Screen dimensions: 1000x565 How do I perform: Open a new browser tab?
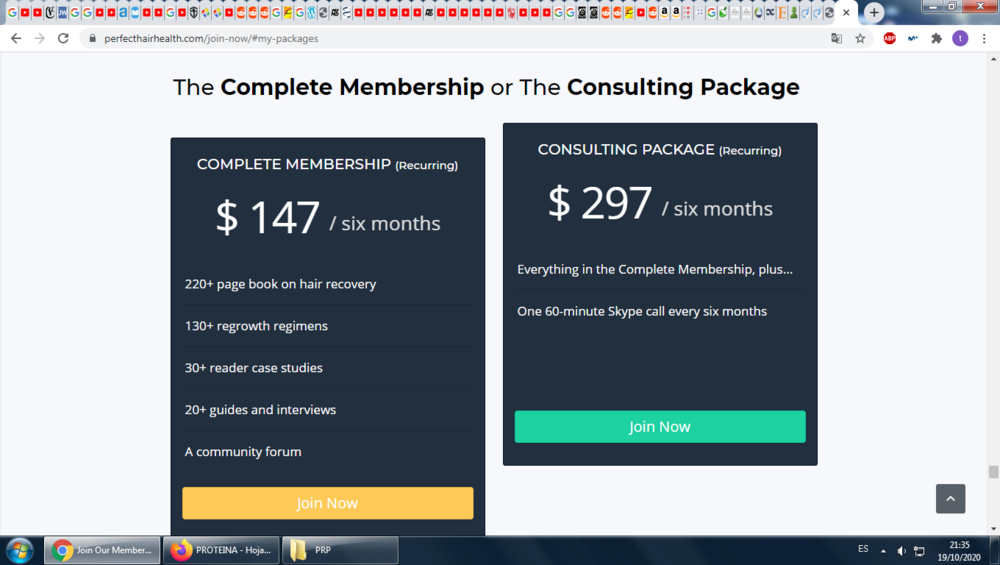[x=874, y=12]
